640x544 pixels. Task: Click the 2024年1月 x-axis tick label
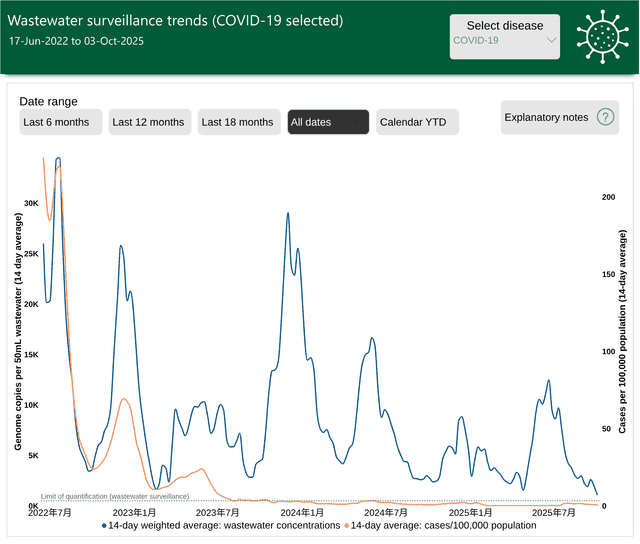coord(305,512)
